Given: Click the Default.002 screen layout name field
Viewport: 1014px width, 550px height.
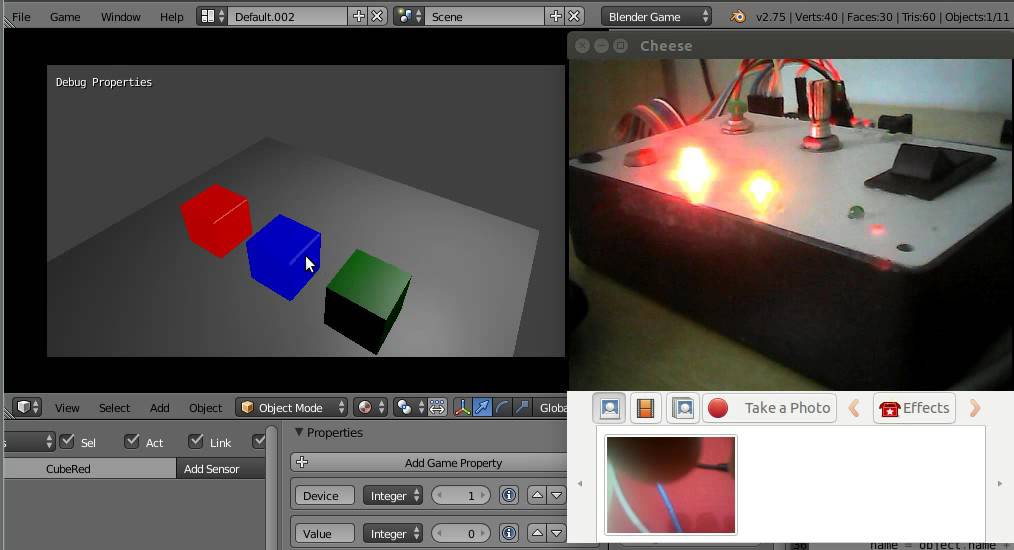Looking at the screenshot, I should [x=288, y=16].
